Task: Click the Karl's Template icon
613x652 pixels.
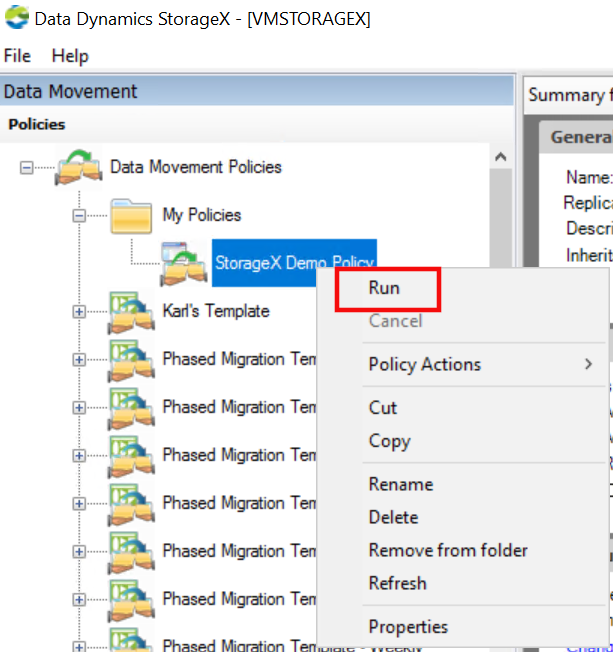Action: point(131,312)
